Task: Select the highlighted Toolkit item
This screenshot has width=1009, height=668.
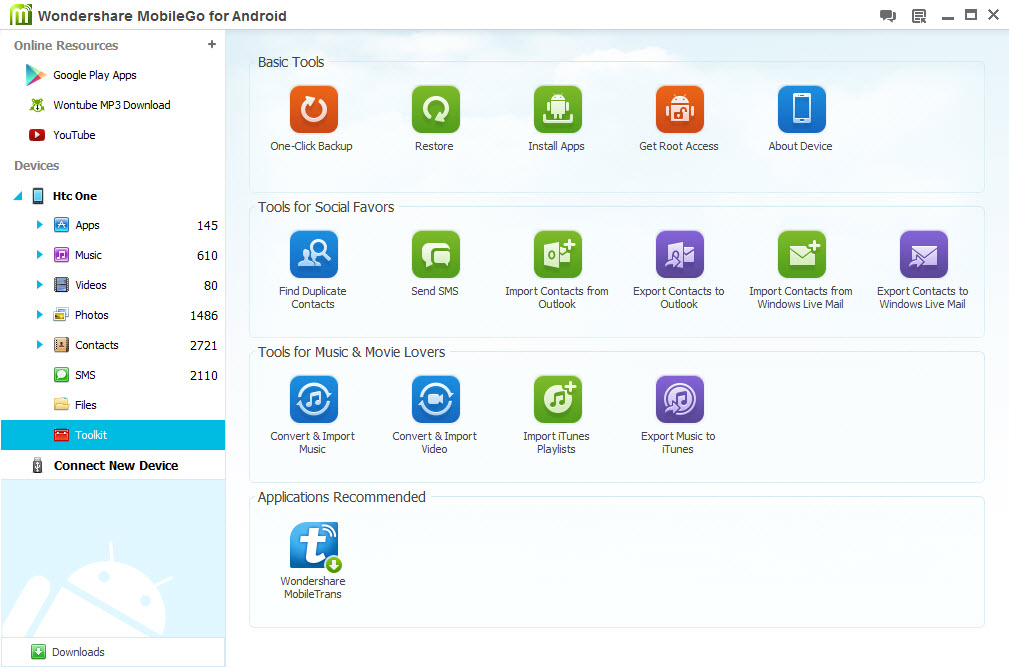Action: (x=113, y=435)
